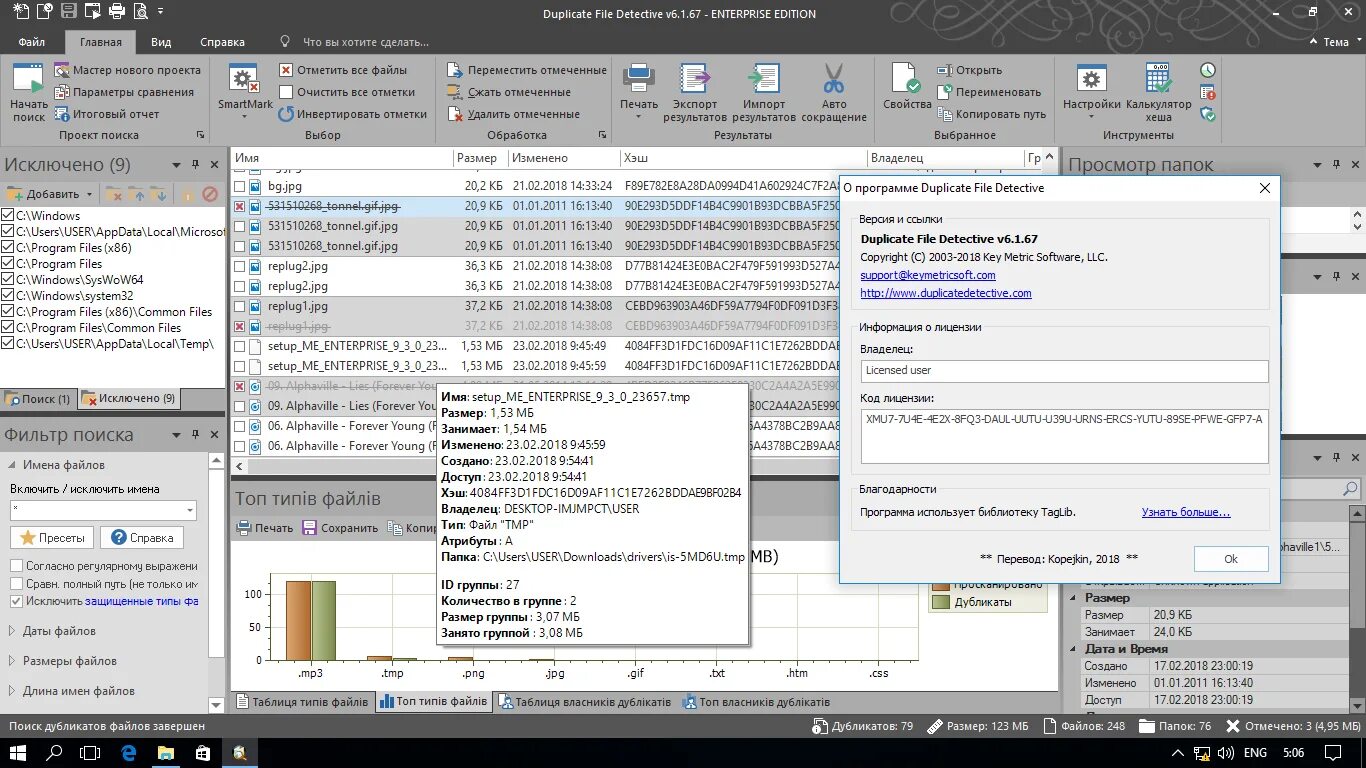Screen dimensions: 1366x768
Task: Click the SmartMark icon
Action: tap(245, 80)
